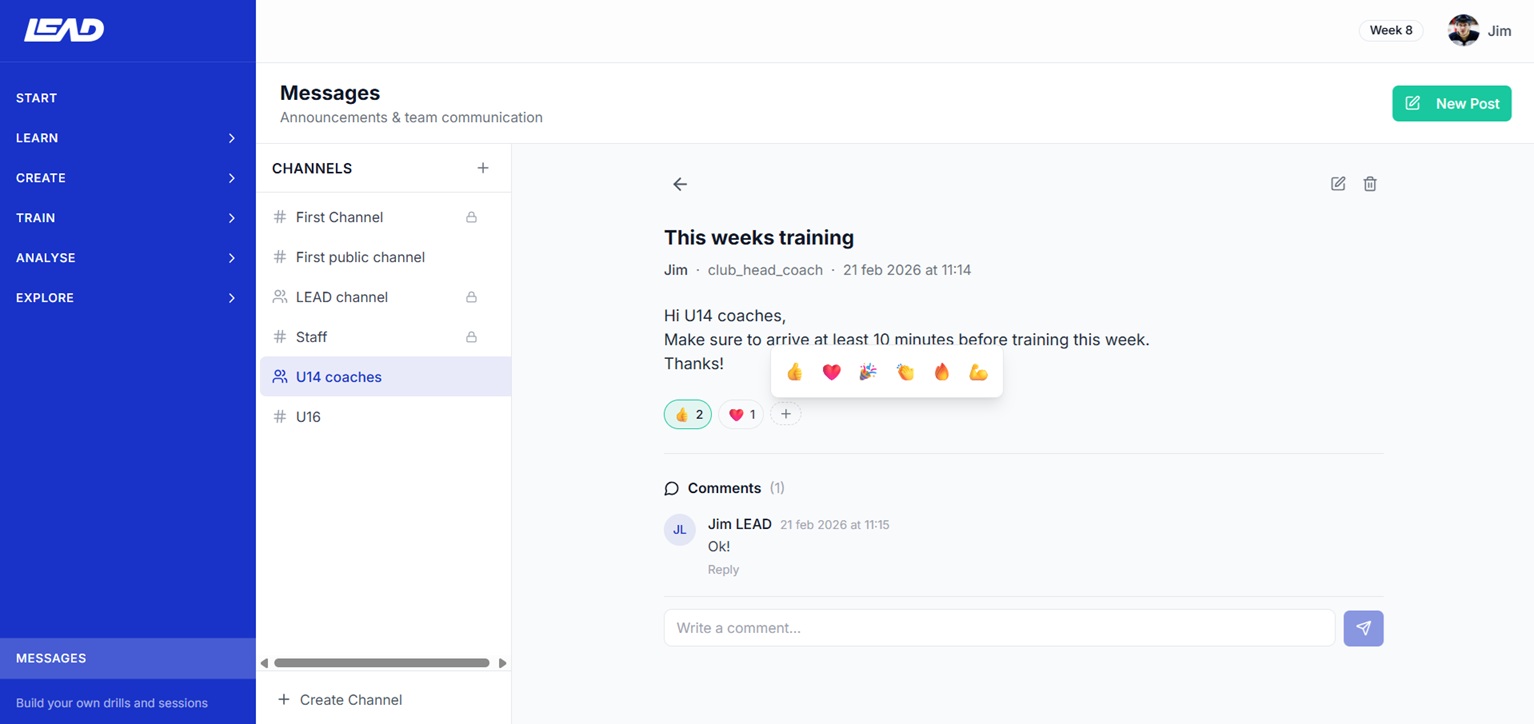Select the U16 channel
Viewport: 1534px width, 724px height.
[x=309, y=416]
